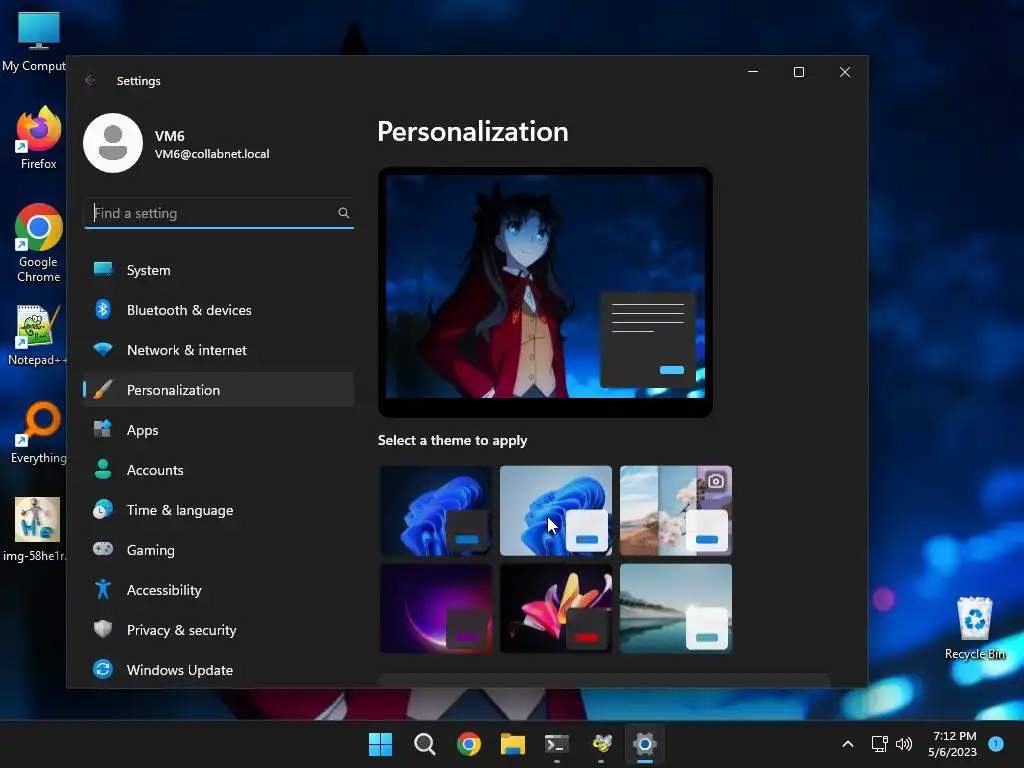Viewport: 1024px width, 768px height.
Task: Select the My Computer desktop icon
Action: 34,42
